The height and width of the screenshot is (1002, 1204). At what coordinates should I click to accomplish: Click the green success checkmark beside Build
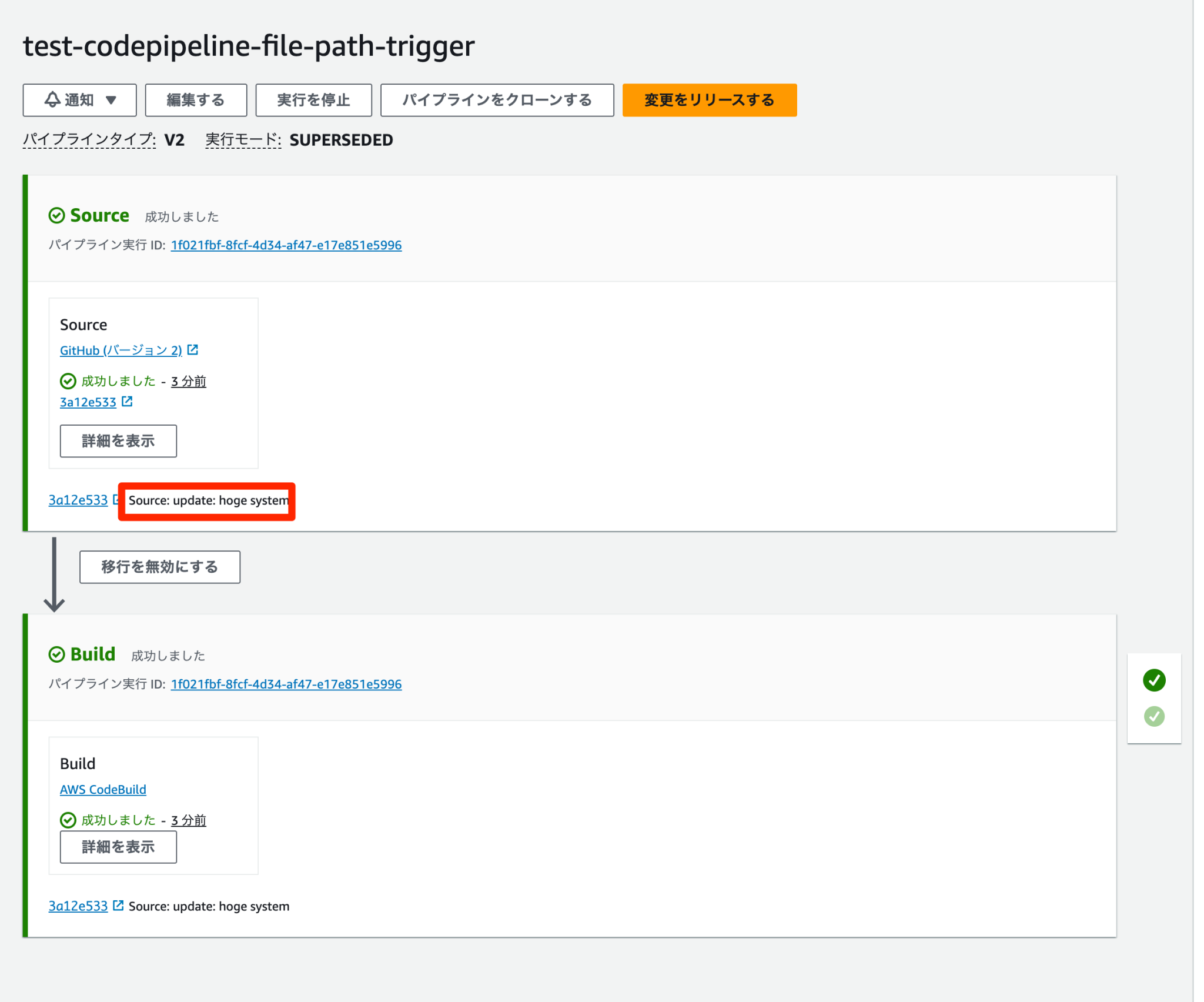[56, 654]
